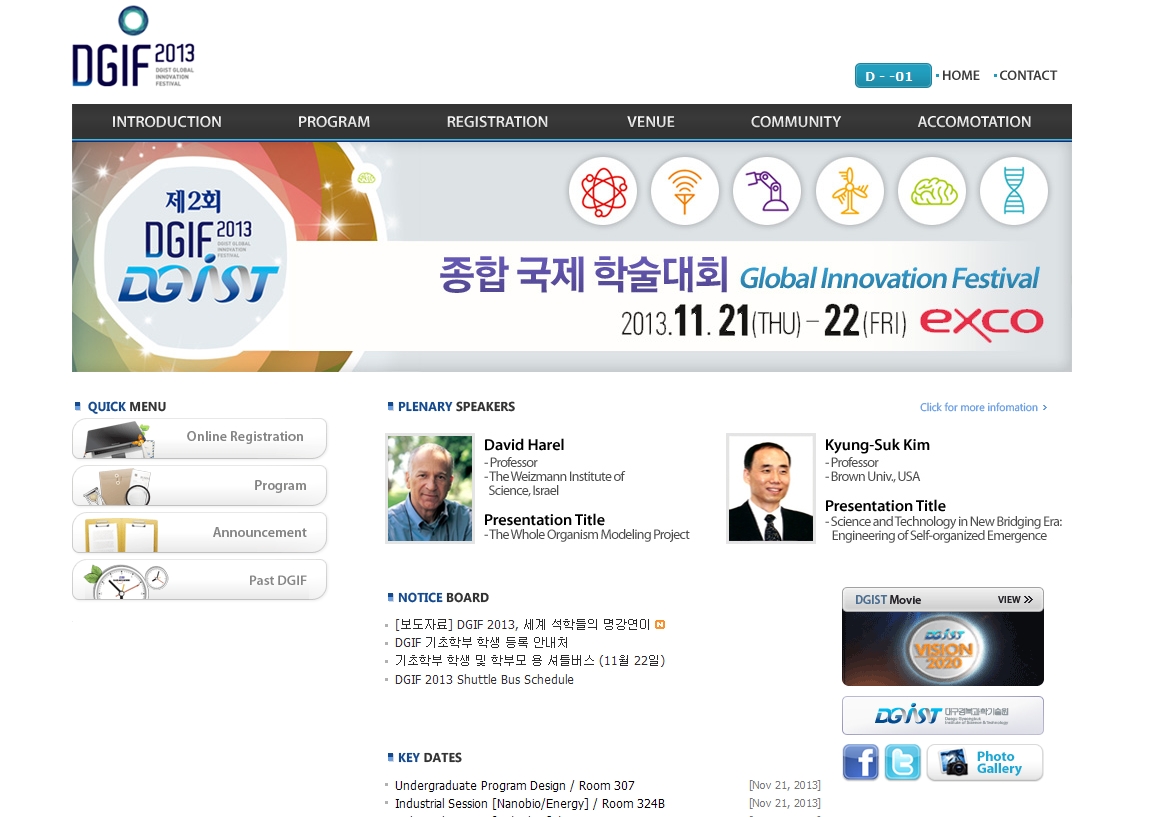Screen dimensions: 1149x817
Task: Click 'The Whole Organism Modeling Project' title
Action: (589, 535)
